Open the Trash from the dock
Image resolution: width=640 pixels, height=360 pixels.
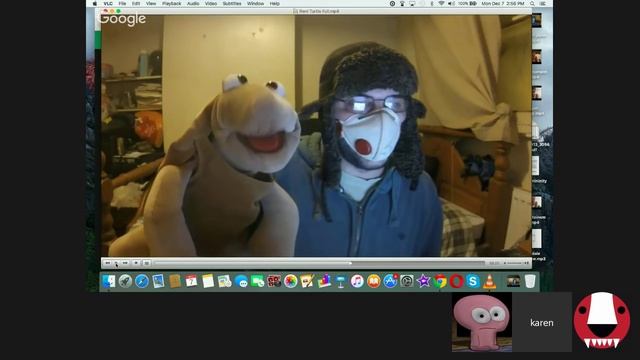pos(530,281)
